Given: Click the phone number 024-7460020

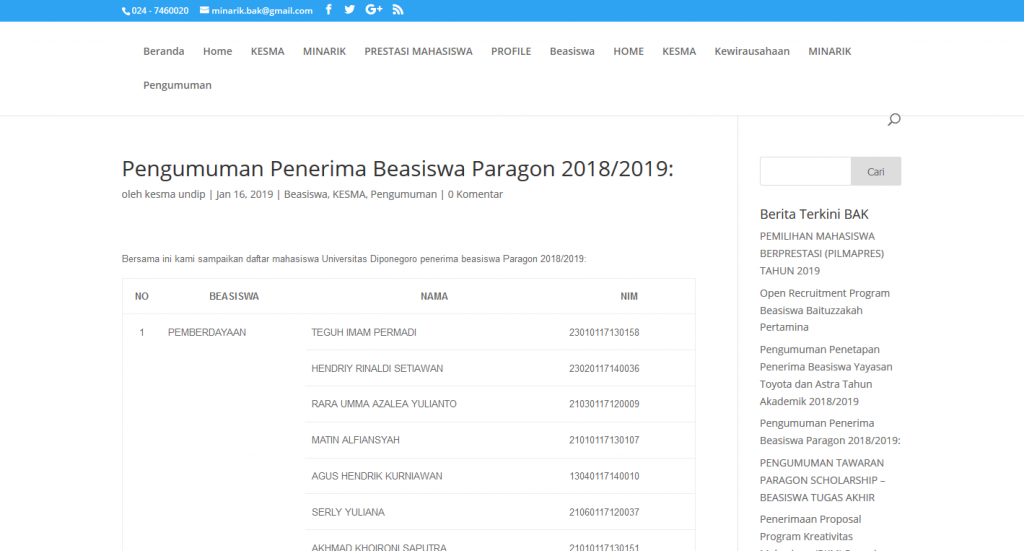Looking at the screenshot, I should pyautogui.click(x=160, y=10).
